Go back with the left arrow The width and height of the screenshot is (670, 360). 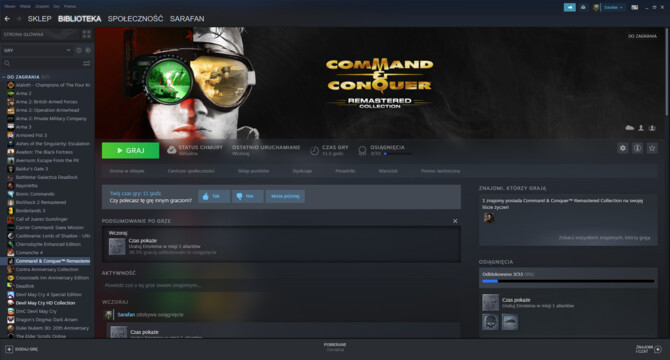coord(7,19)
